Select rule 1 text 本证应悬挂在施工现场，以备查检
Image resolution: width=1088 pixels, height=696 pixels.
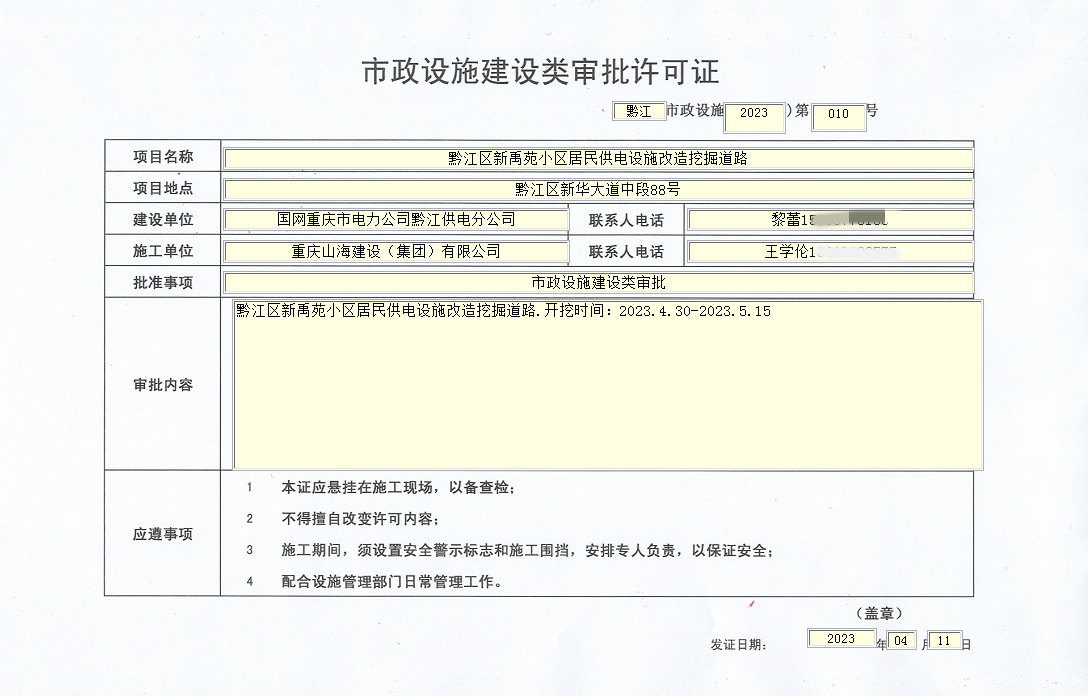coord(398,488)
